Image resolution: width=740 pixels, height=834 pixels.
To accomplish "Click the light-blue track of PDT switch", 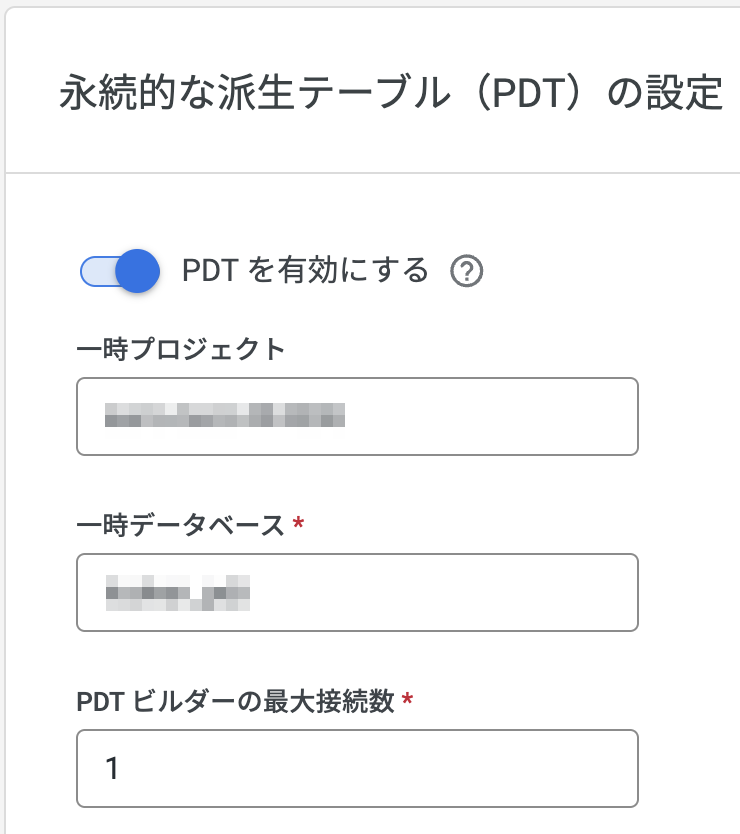I will click(x=94, y=271).
